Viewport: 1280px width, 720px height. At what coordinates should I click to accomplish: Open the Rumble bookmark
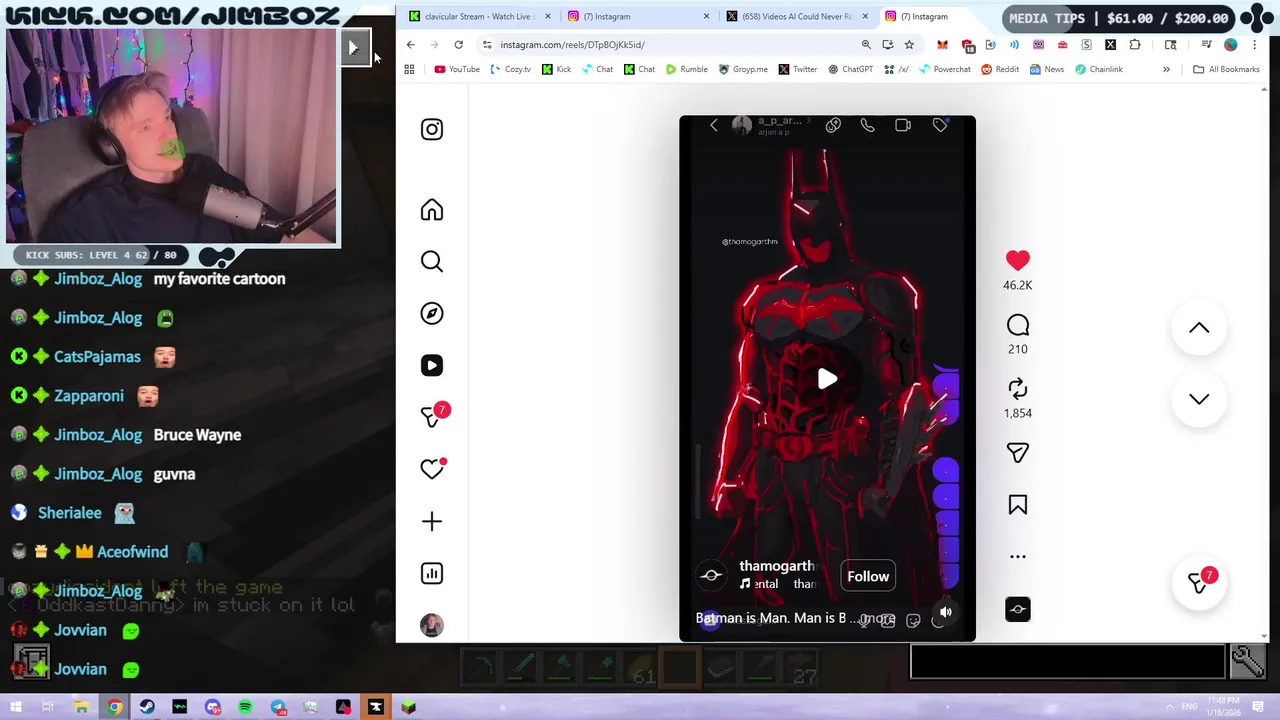(x=686, y=69)
